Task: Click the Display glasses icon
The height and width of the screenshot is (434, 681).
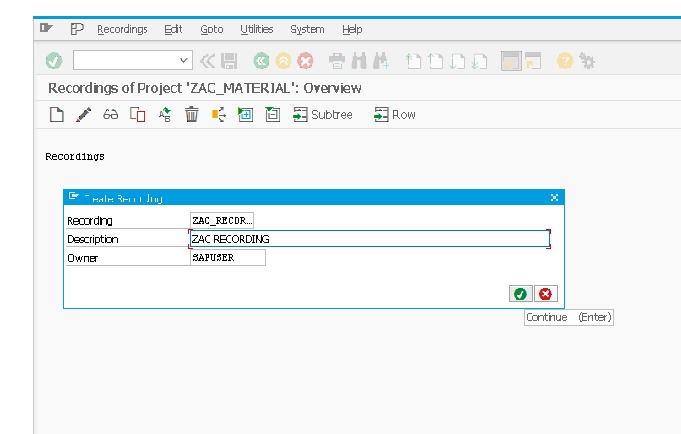Action: click(x=110, y=115)
